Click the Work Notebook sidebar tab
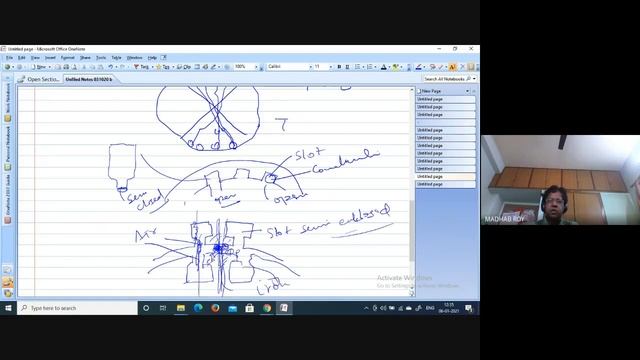The height and width of the screenshot is (360, 640). (x=8, y=102)
